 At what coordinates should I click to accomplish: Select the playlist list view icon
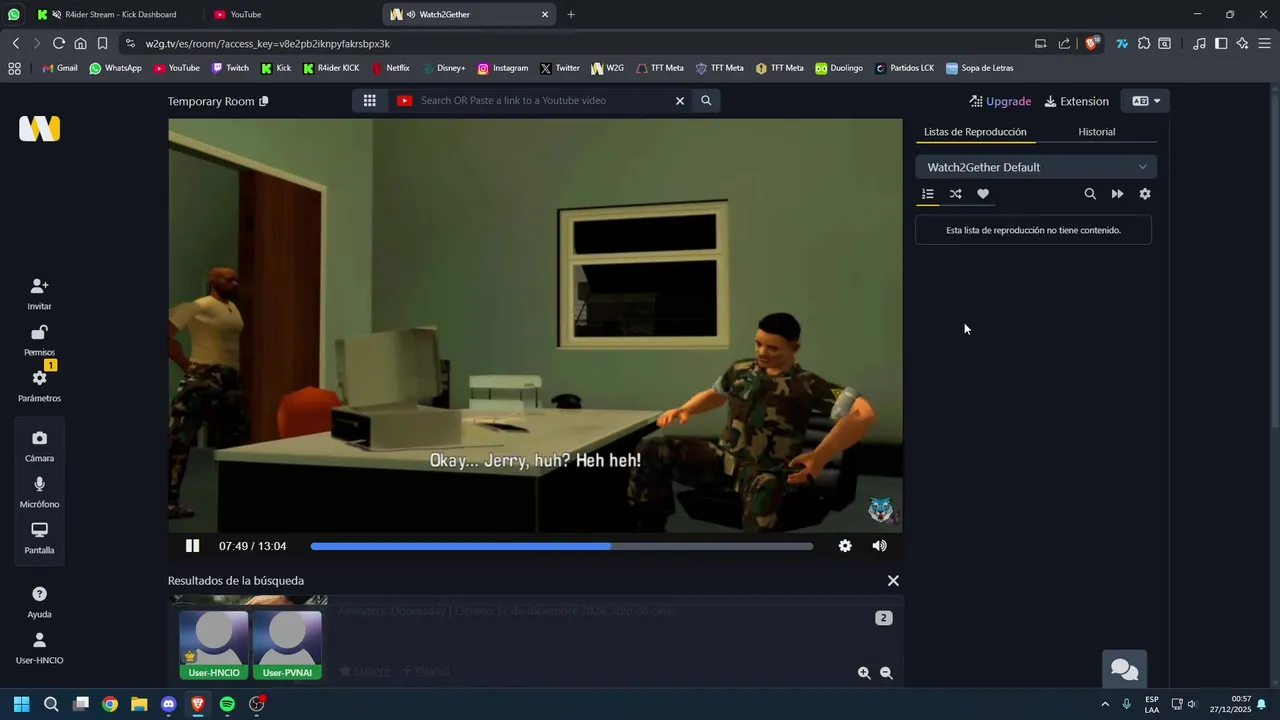click(x=928, y=194)
